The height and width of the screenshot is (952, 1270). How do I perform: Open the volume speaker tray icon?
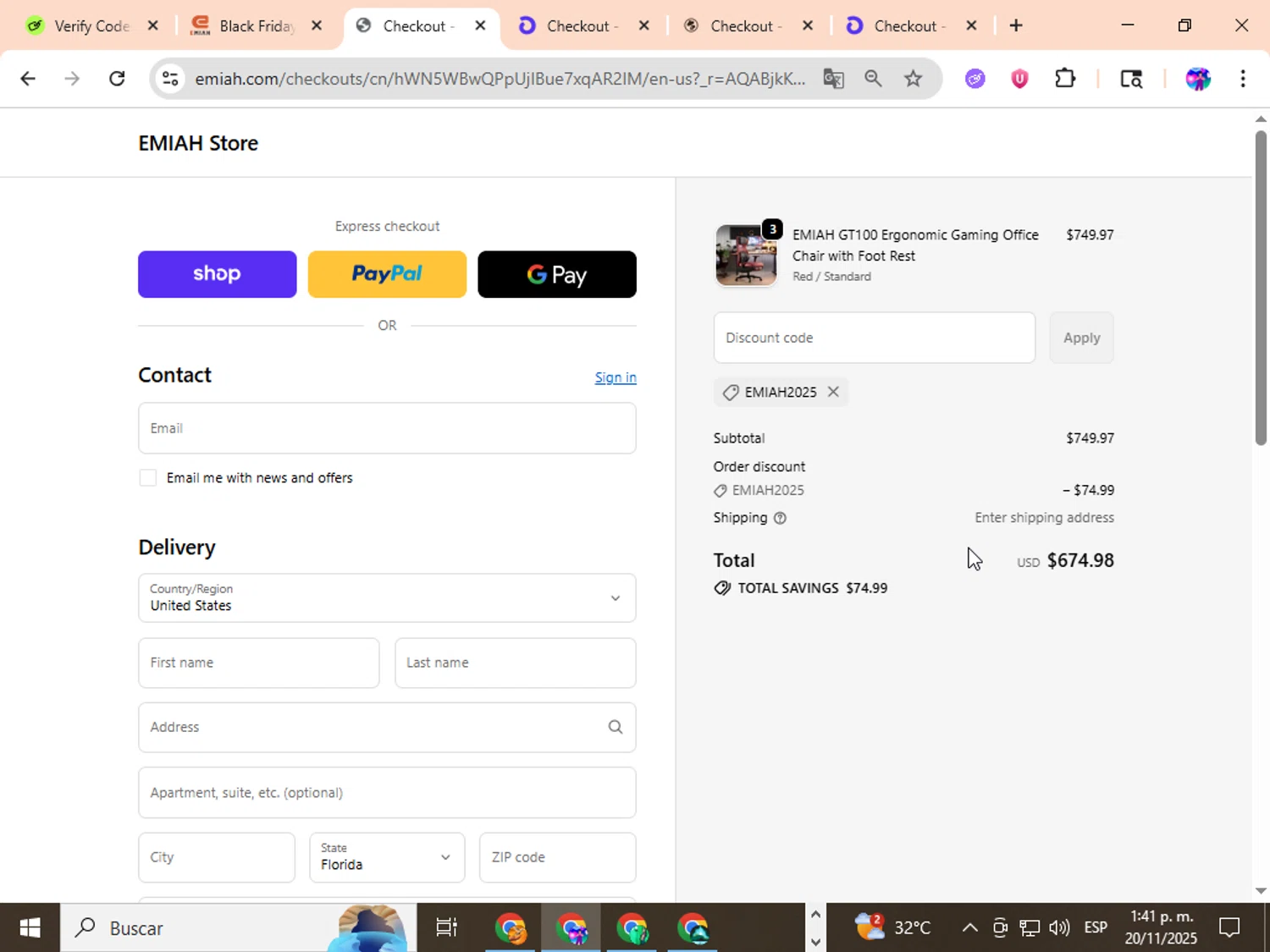pyautogui.click(x=1059, y=928)
